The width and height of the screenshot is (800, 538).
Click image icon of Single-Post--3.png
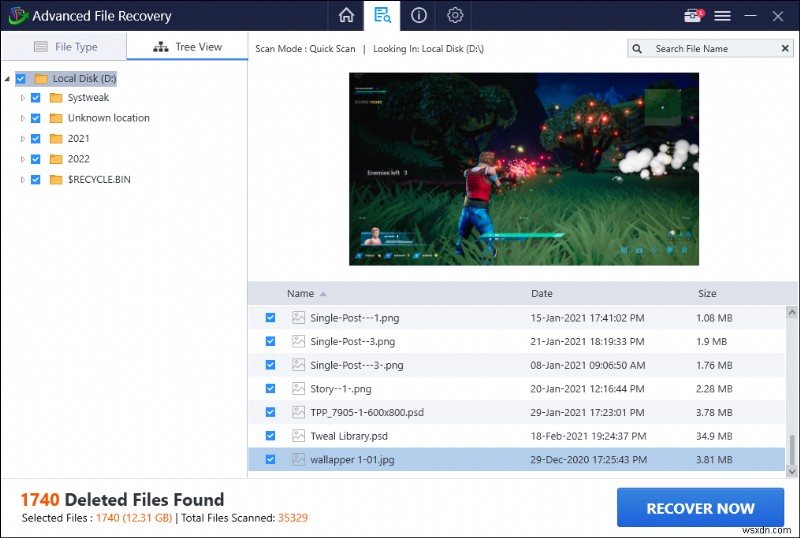pyautogui.click(x=298, y=341)
